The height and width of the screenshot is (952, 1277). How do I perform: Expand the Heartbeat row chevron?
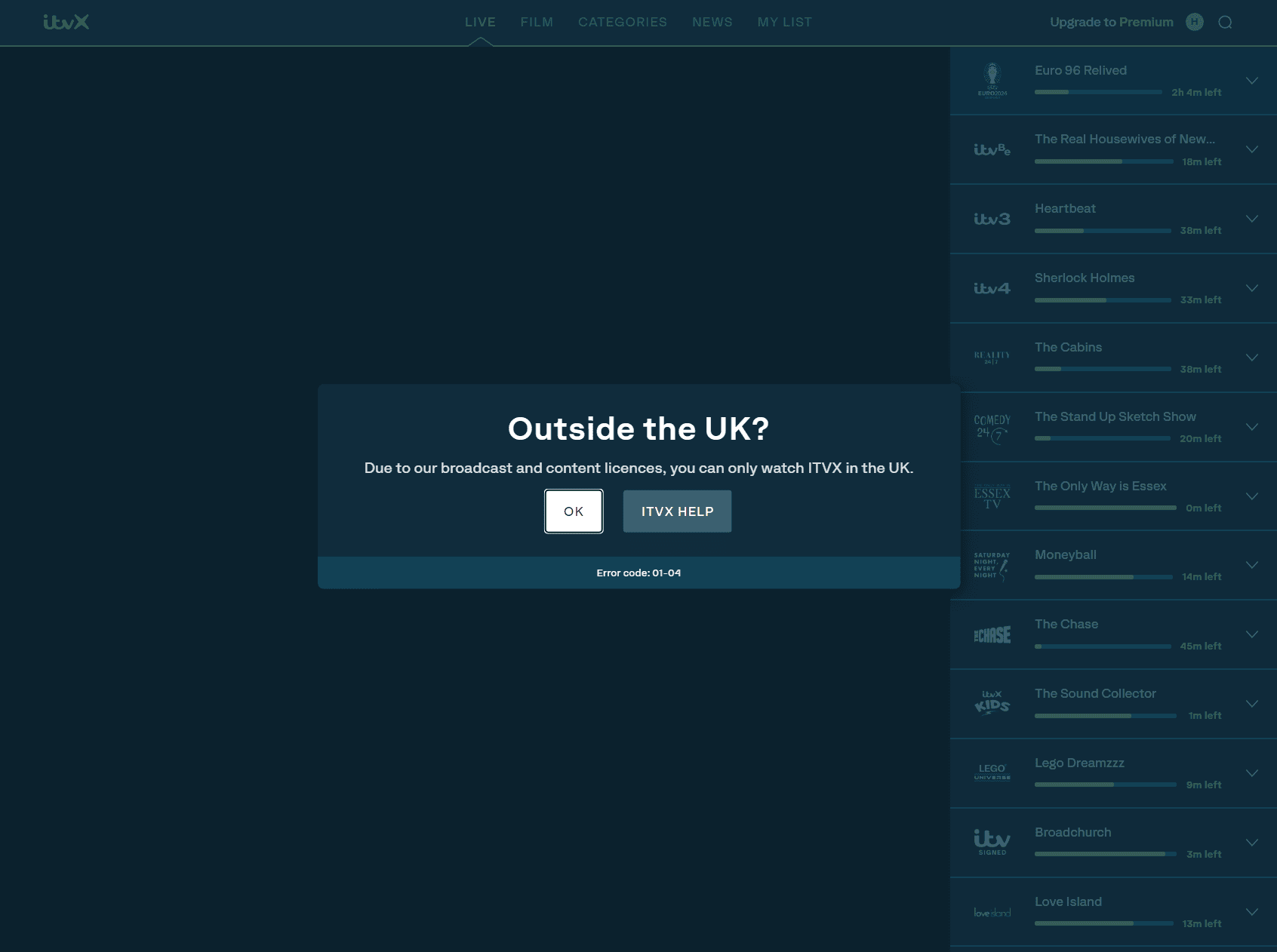(x=1252, y=220)
